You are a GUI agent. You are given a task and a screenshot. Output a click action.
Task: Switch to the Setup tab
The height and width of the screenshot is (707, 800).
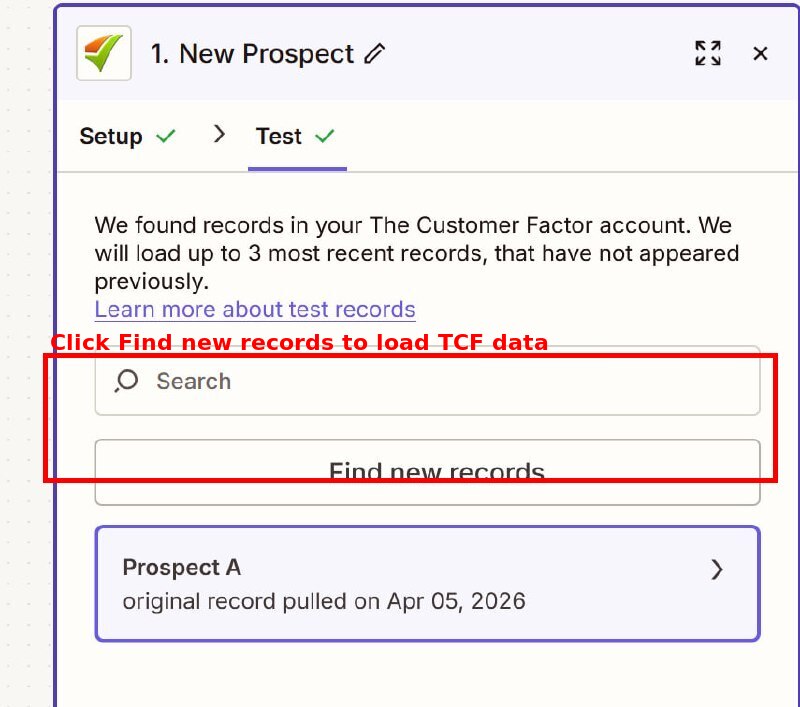(x=110, y=135)
